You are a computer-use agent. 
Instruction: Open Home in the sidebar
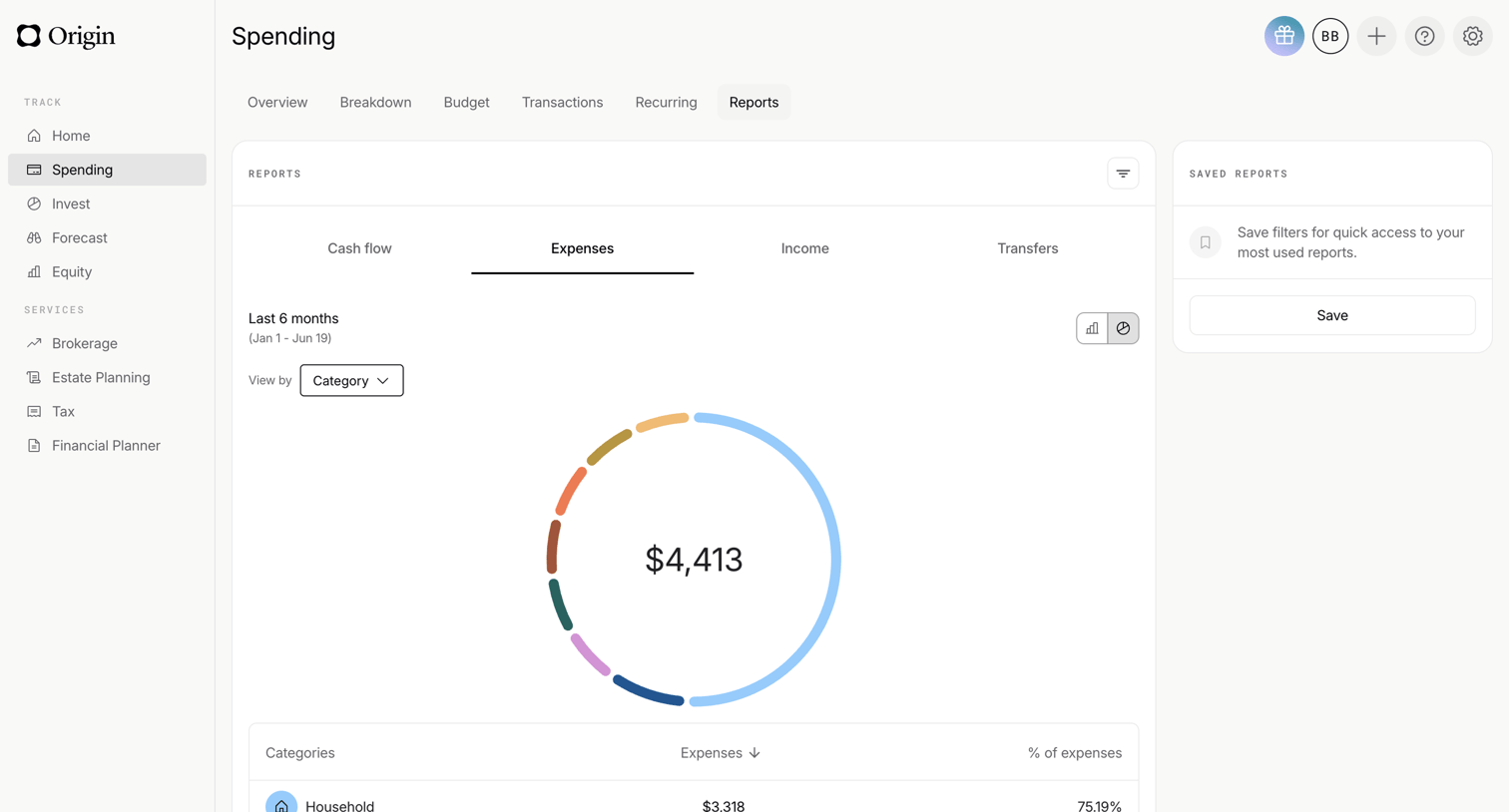pos(107,136)
